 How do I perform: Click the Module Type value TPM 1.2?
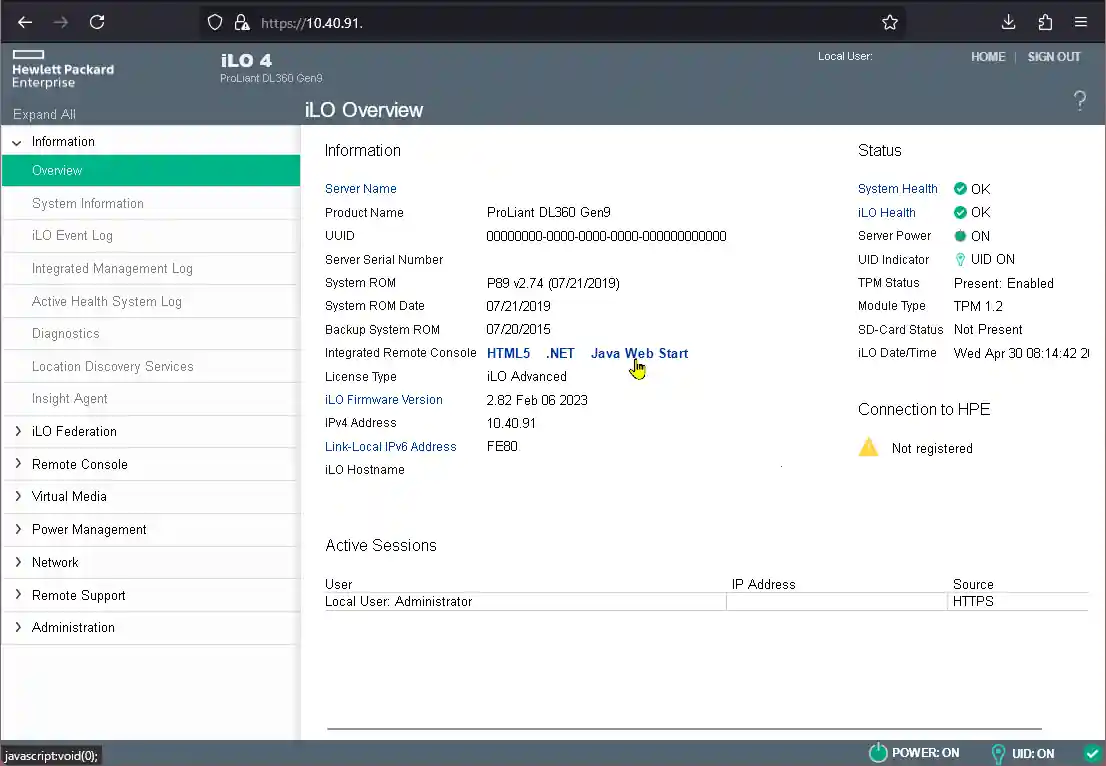click(x=978, y=306)
